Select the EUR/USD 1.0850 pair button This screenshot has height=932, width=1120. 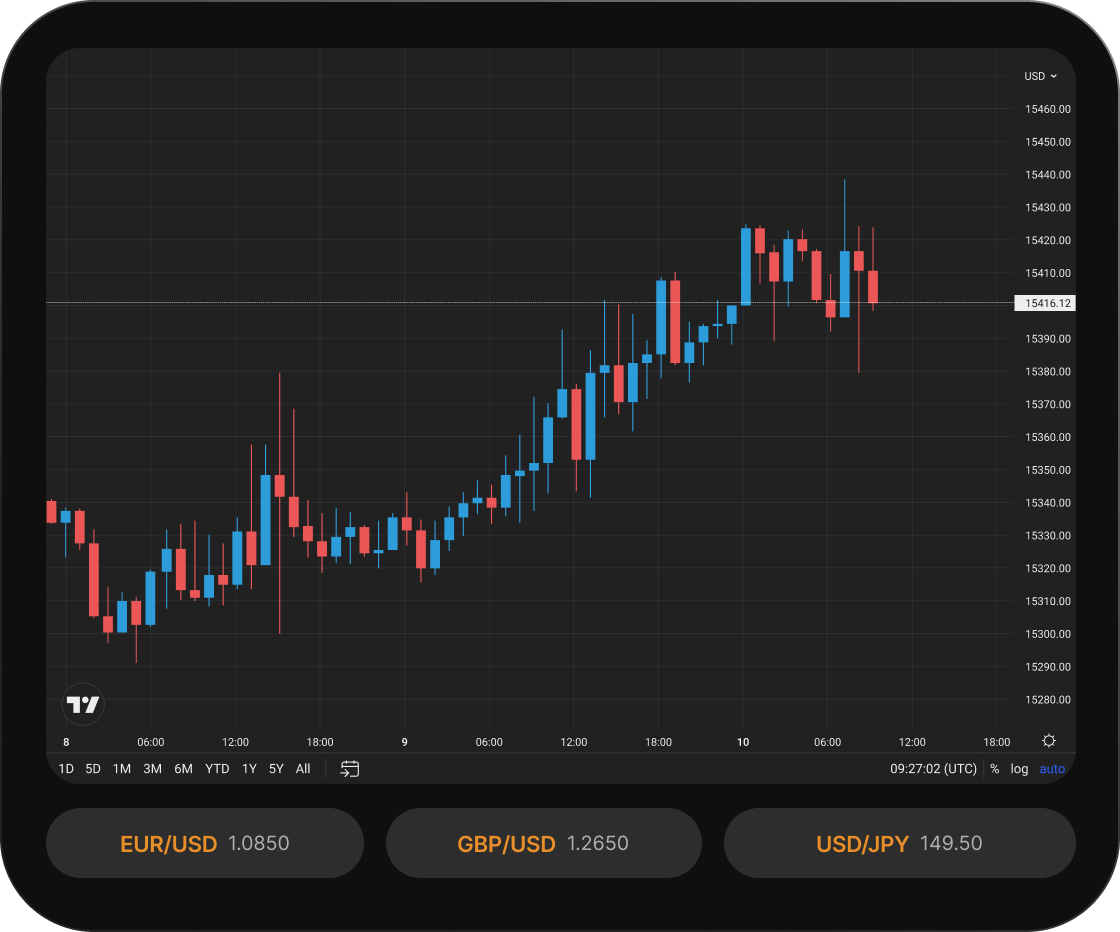(x=204, y=843)
